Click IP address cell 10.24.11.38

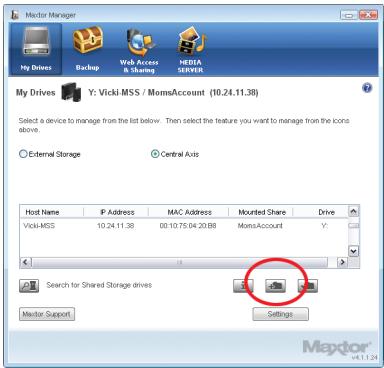[x=115, y=226]
